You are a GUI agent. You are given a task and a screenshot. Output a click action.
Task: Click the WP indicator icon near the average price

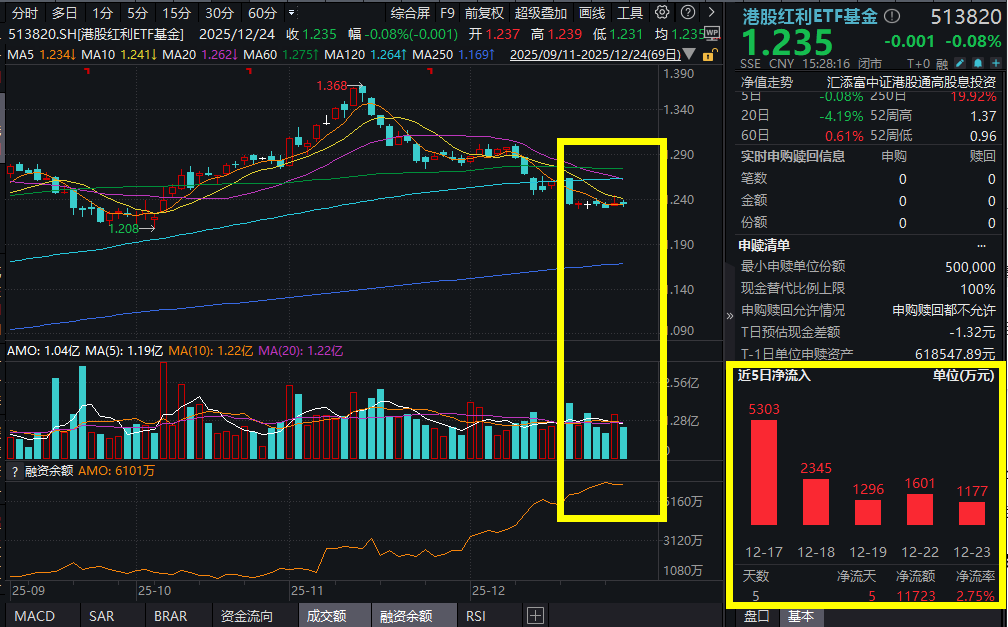710,30
